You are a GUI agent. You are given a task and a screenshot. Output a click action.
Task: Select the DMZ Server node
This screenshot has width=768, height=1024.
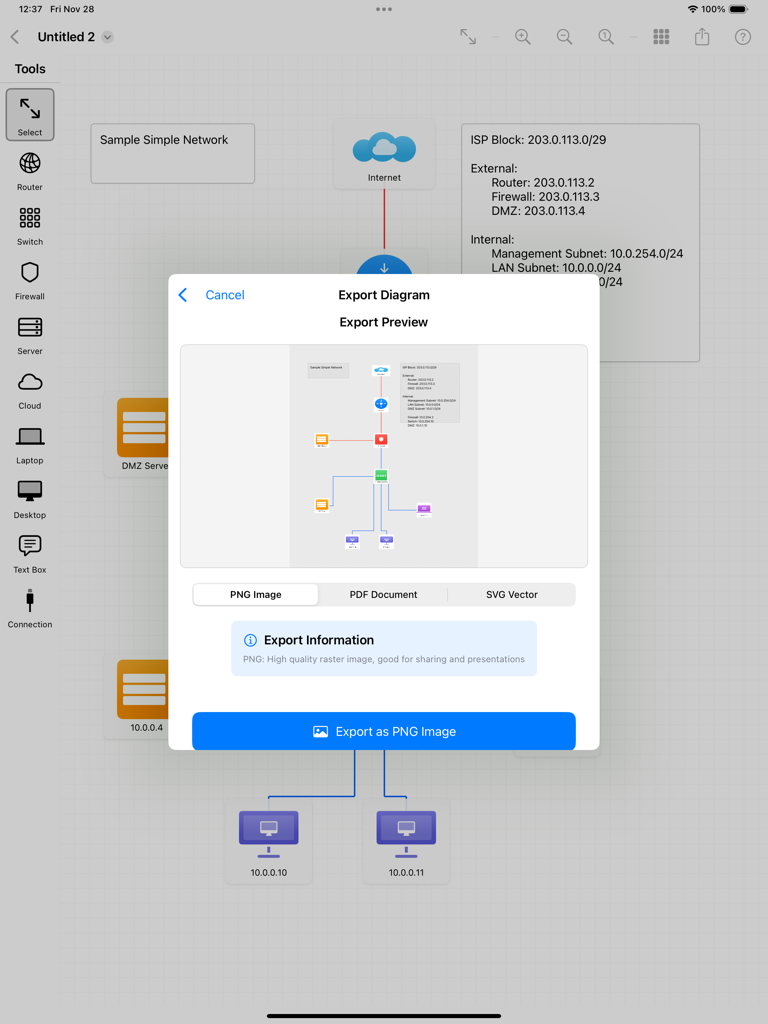point(136,434)
